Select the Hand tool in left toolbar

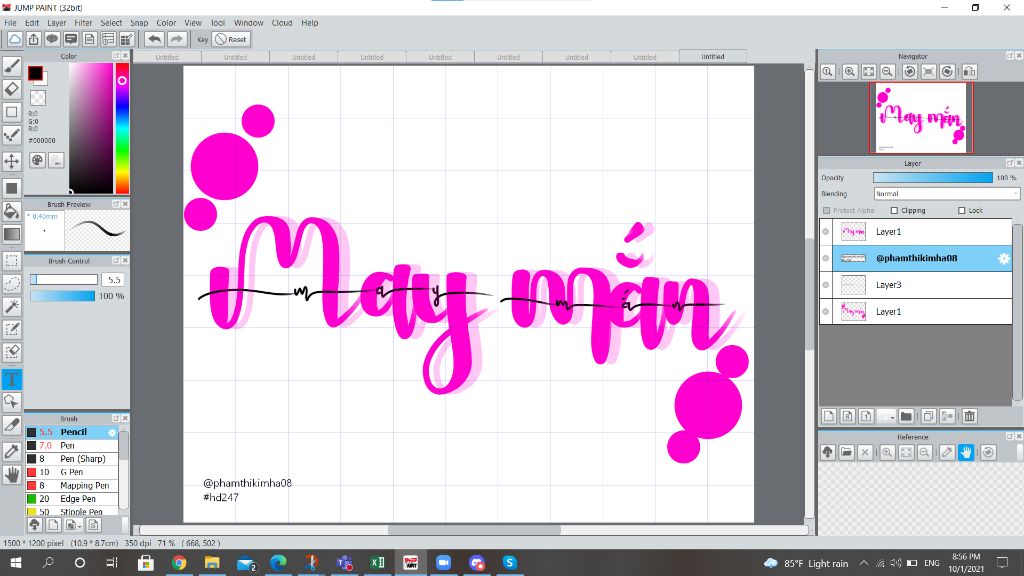pos(12,475)
